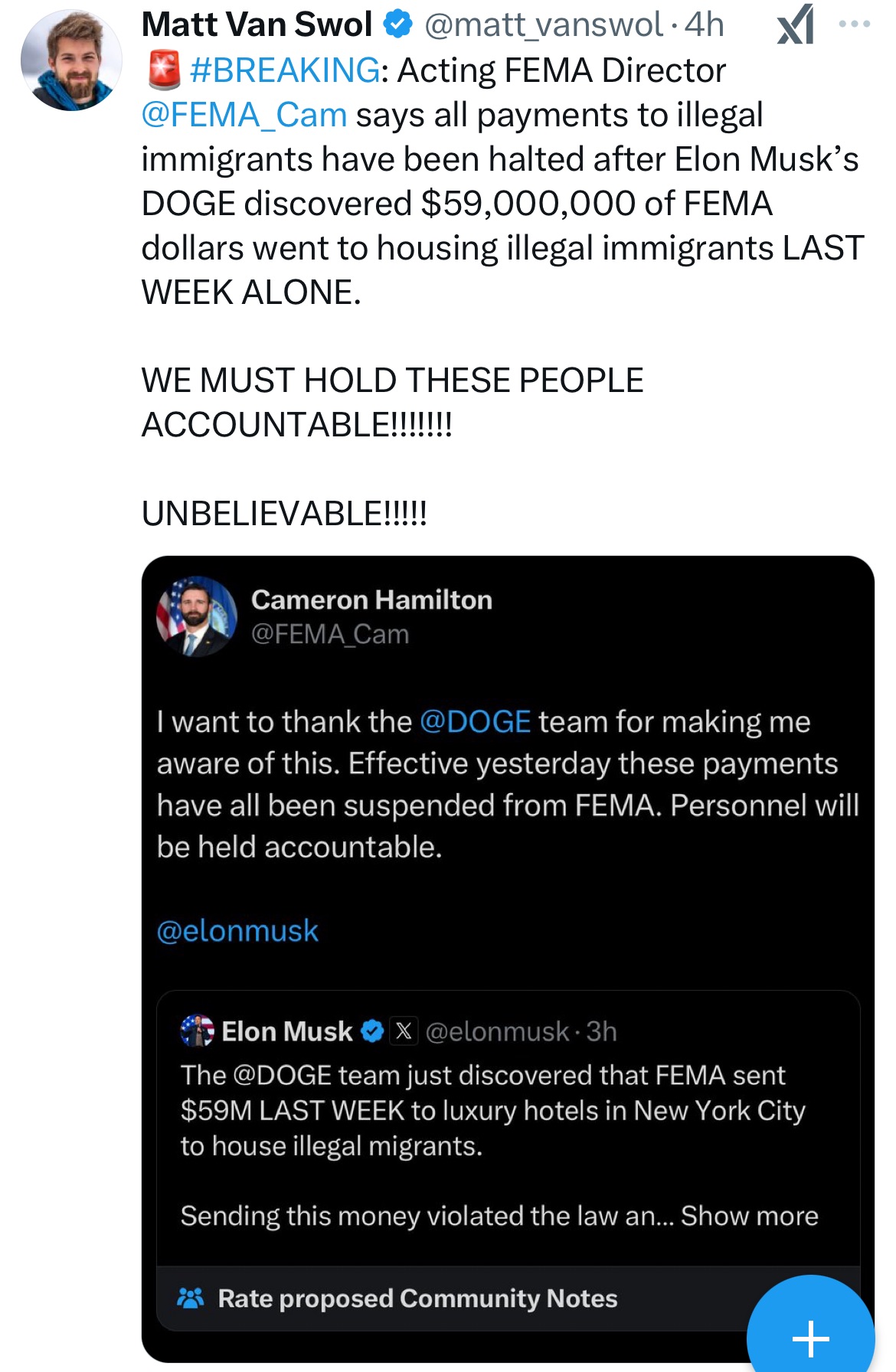Screen dimensions: 896x1372
Task: Tap the X affiliation badge by Elon Musk
Action: point(404,1031)
